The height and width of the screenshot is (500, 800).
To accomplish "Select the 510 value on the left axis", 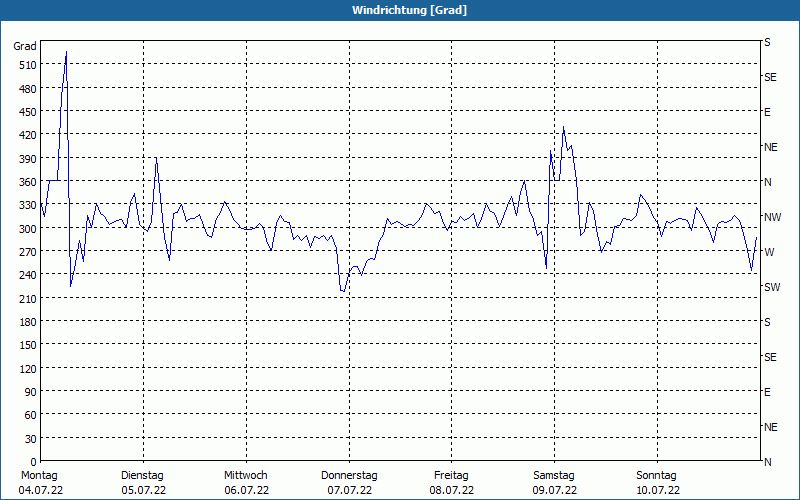I will 25,65.
